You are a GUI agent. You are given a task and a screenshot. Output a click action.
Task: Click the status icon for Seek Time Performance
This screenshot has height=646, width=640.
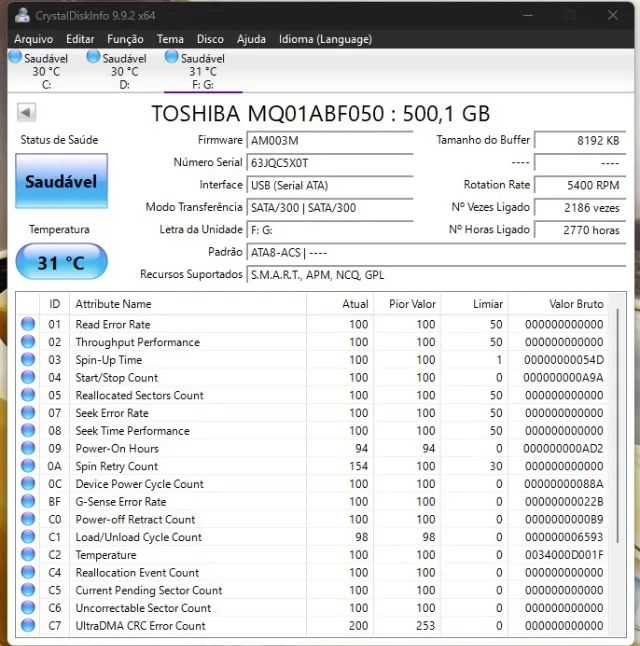coord(28,430)
